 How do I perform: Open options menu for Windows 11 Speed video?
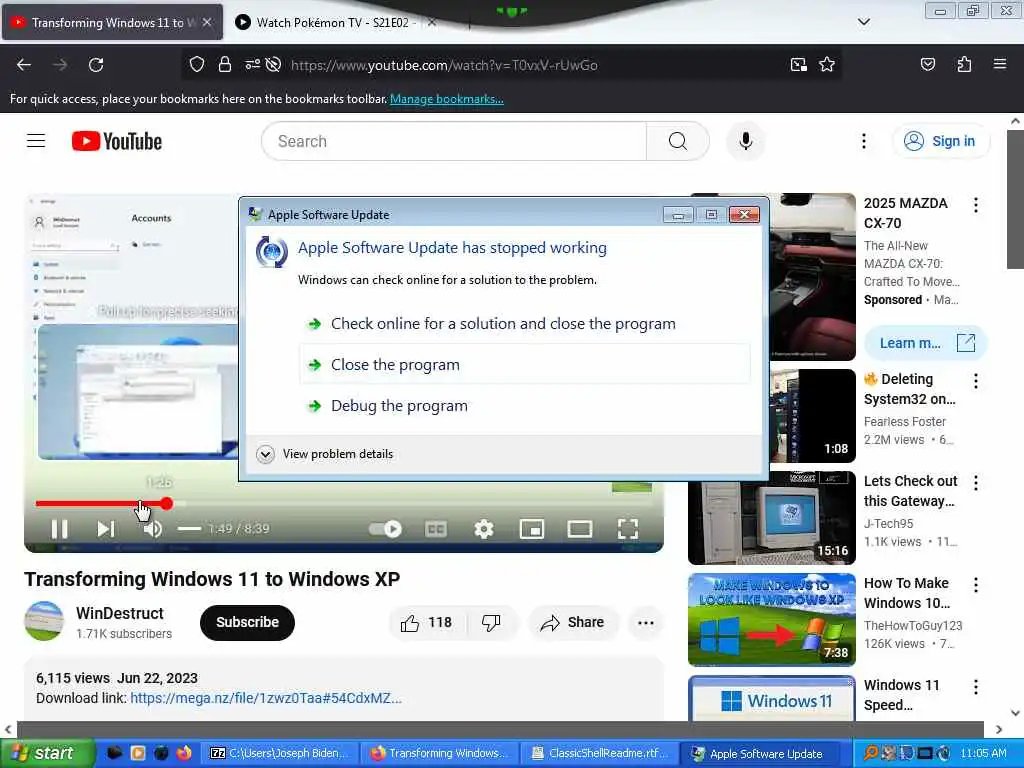coord(976,687)
